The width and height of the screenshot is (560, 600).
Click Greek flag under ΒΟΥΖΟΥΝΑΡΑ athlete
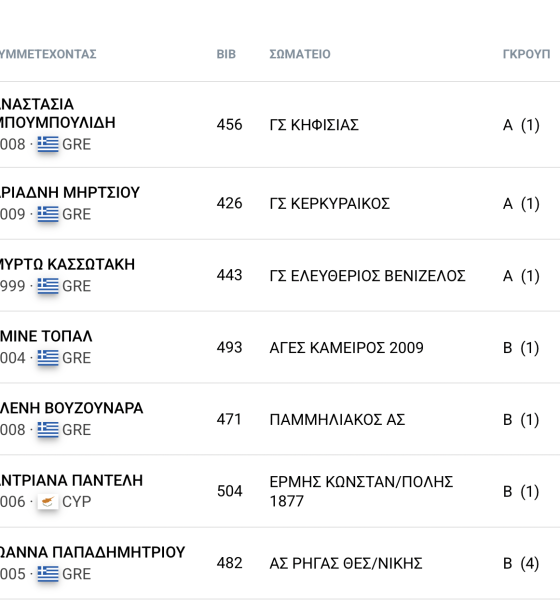[48, 430]
